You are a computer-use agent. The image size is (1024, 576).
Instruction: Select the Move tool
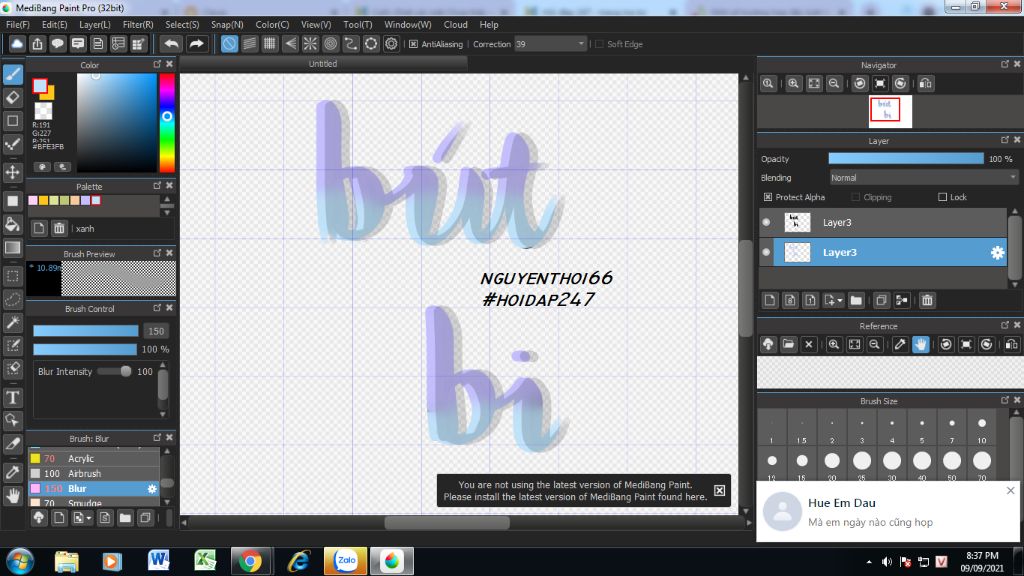[12, 172]
